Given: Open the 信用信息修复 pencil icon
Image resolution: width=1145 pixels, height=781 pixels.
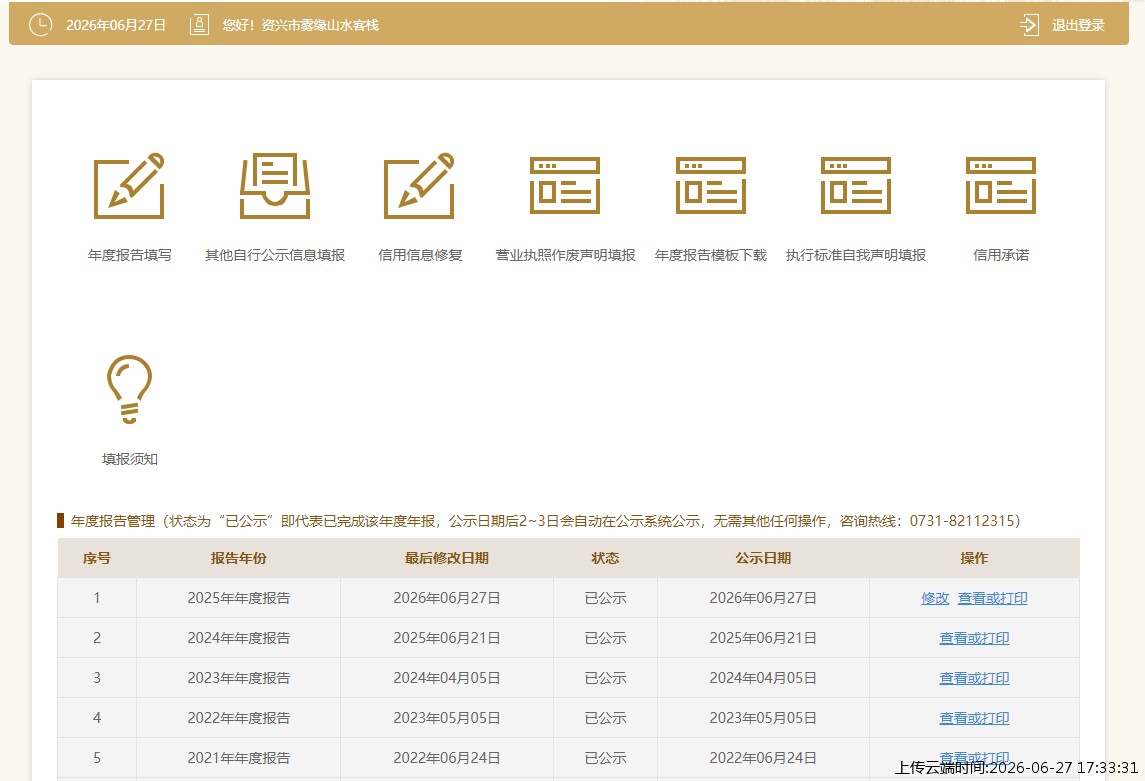Looking at the screenshot, I should click(x=419, y=185).
